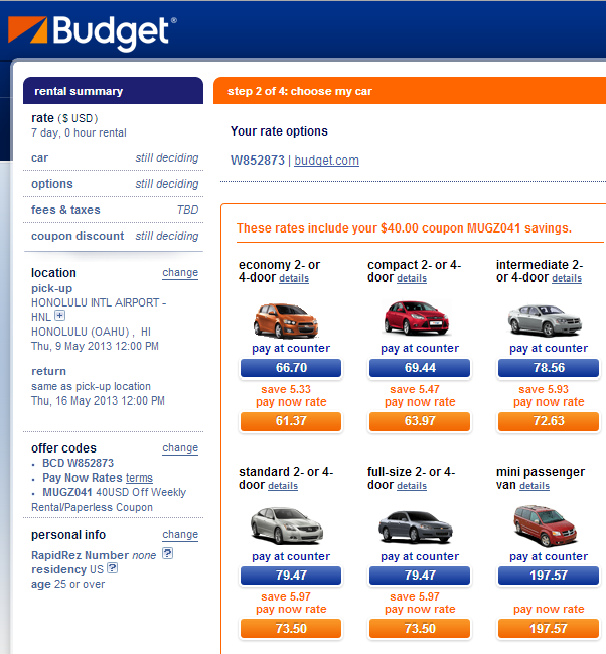The image size is (606, 654).
Task: Change the pick-up location
Action: click(180, 272)
